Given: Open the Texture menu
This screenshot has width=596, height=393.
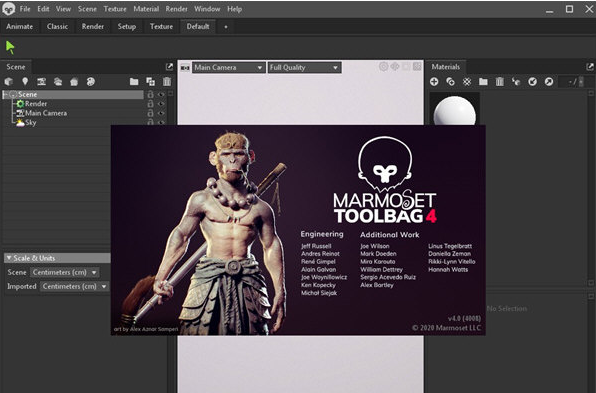Looking at the screenshot, I should pos(115,9).
